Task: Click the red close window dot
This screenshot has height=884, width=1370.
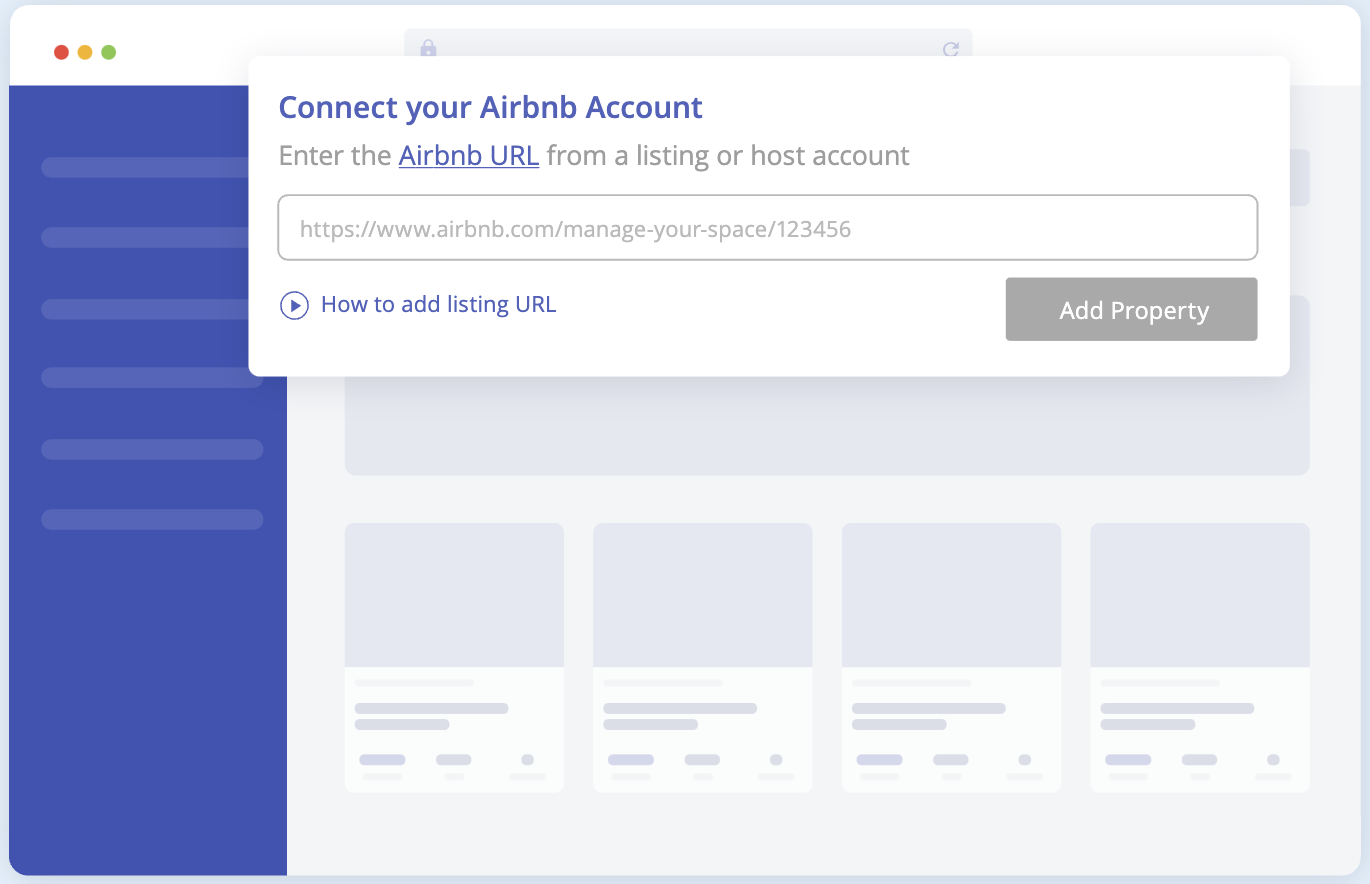Action: pos(61,52)
